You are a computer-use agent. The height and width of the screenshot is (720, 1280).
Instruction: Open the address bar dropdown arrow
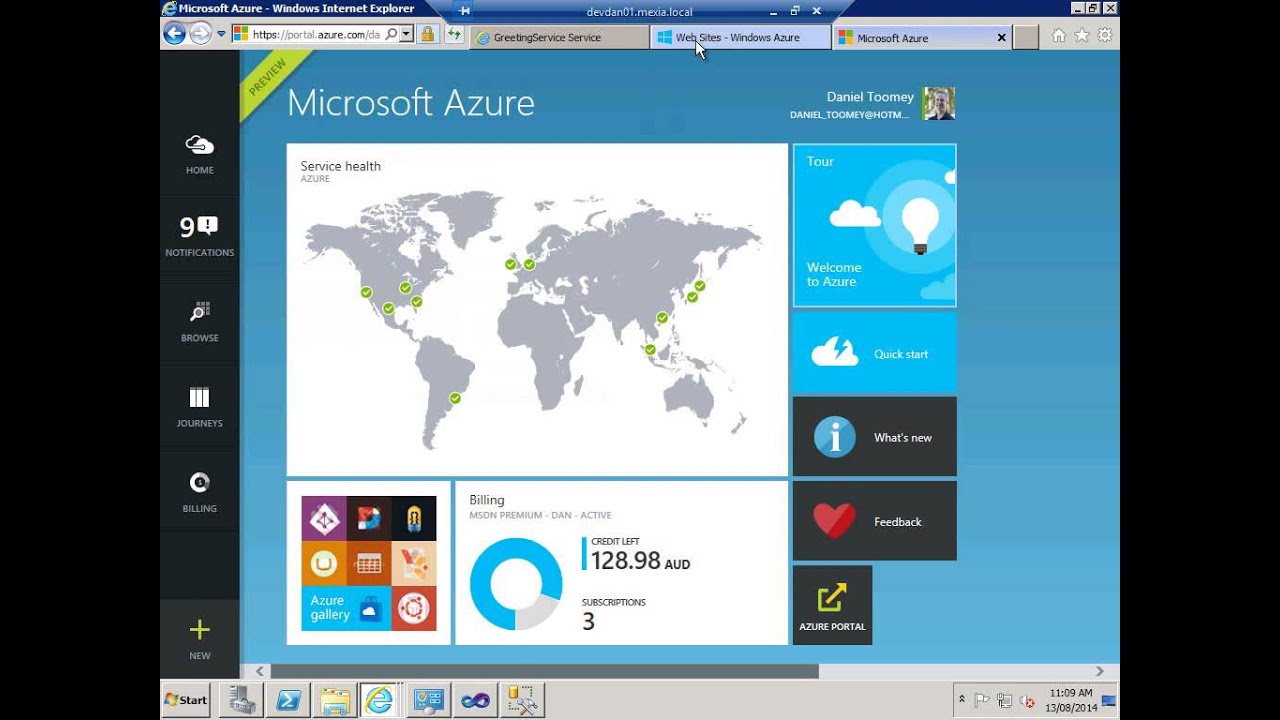[x=406, y=34]
